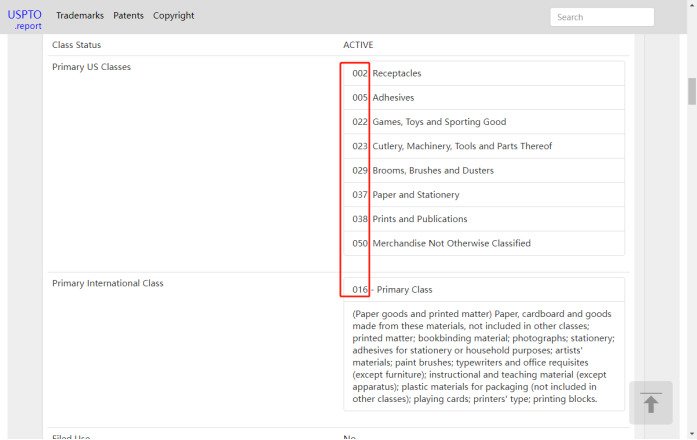Screen dimensions: 697x440
Task: Select the Prints and Publications row
Action: [x=484, y=219]
